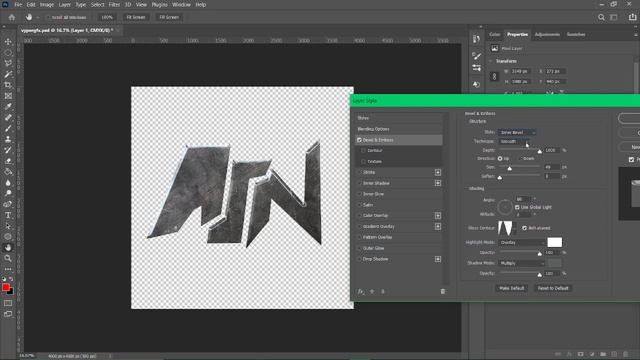Viewport: 640px width, 360px height.
Task: Open the Image menu
Action: pyautogui.click(x=47, y=4)
